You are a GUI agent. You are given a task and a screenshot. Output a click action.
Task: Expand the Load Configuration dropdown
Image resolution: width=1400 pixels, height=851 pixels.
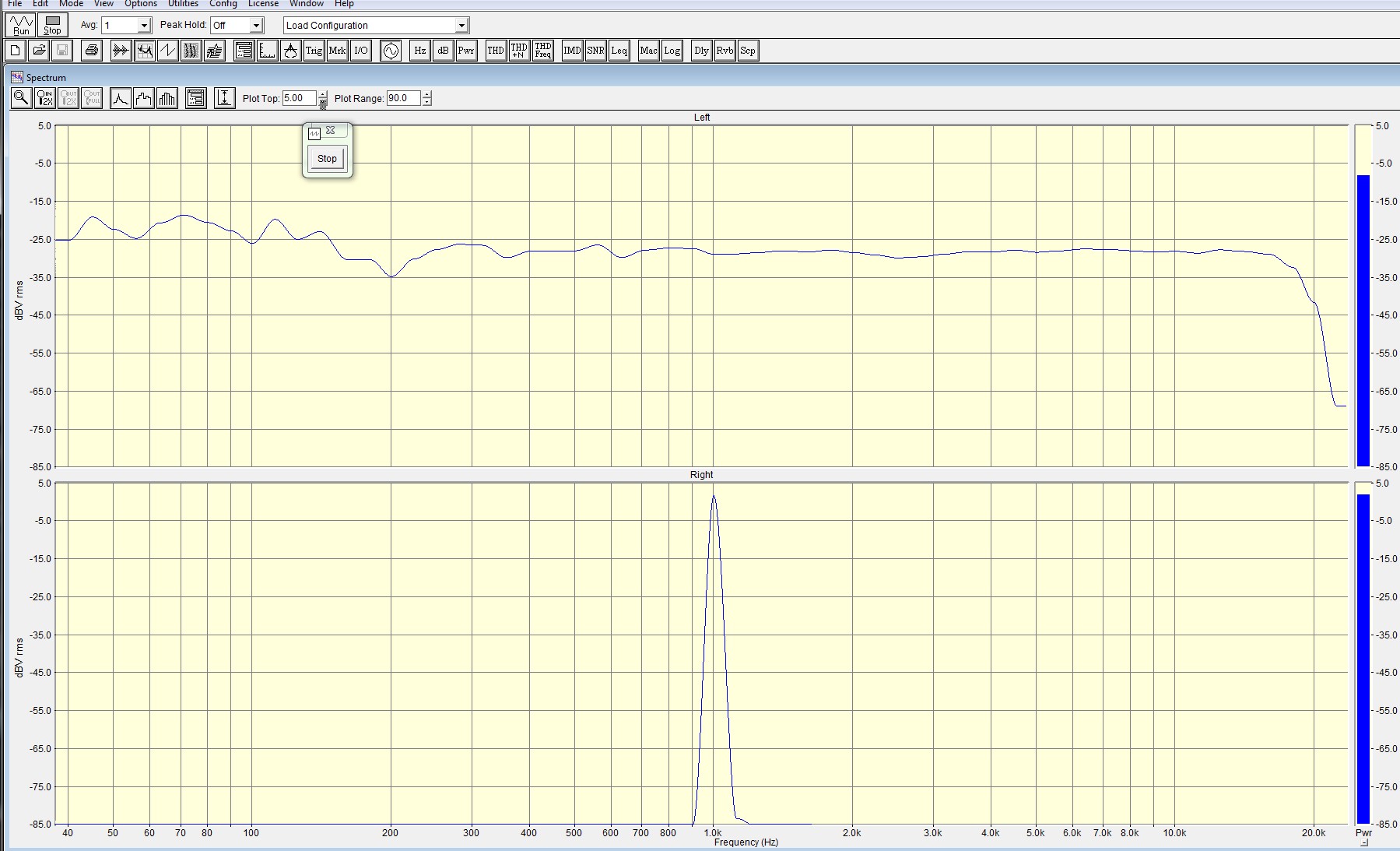click(x=461, y=26)
